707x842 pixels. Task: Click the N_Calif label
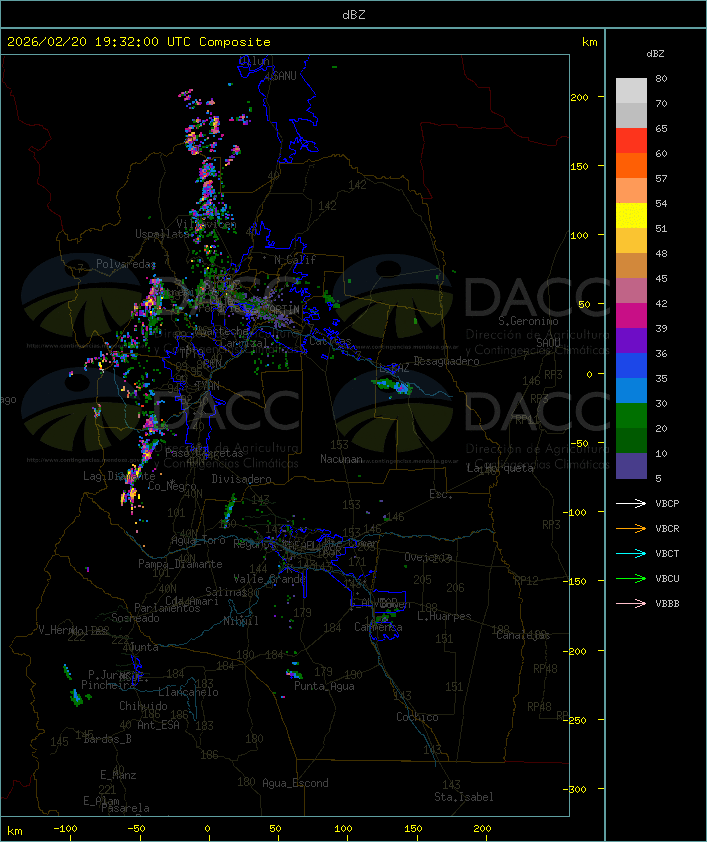295,260
